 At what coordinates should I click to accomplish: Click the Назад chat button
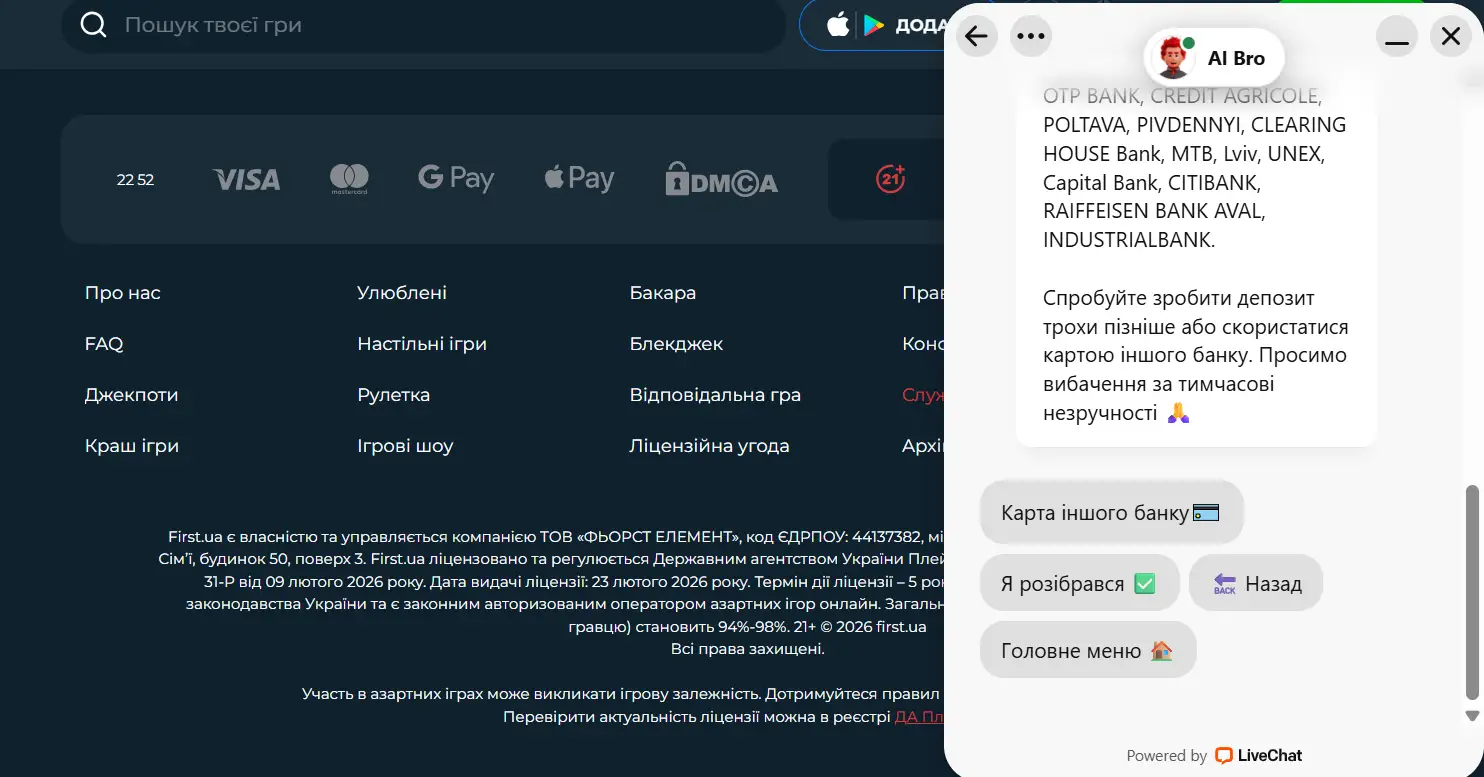(1256, 583)
